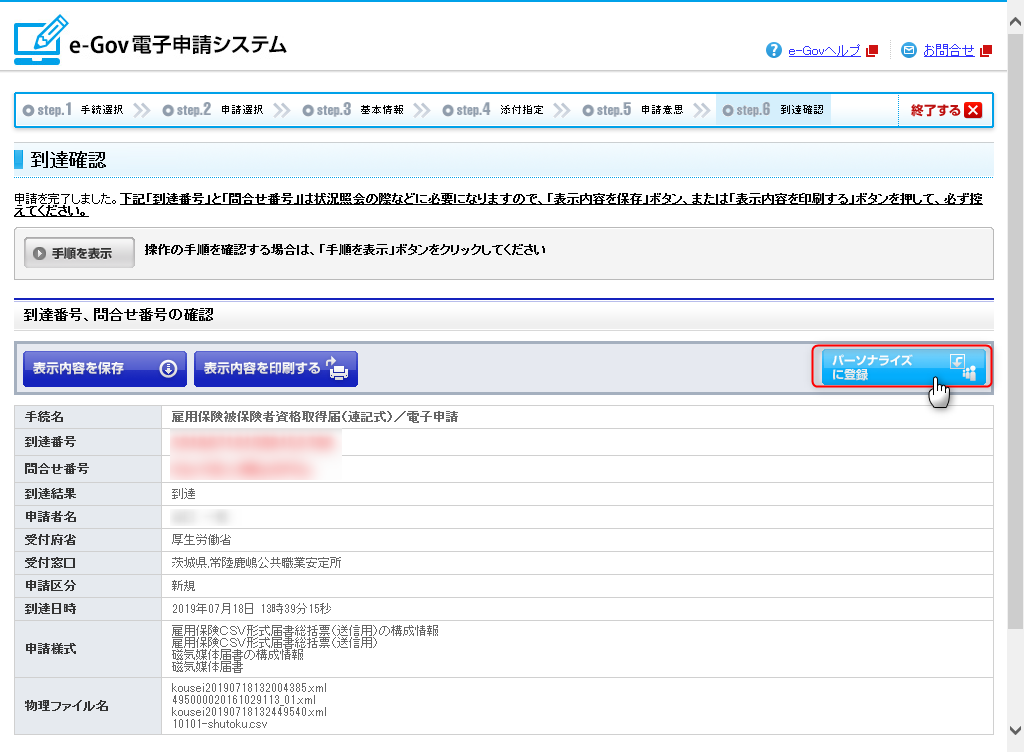This screenshot has height=752, width=1024.
Task: Click the envelope icon beside お問合せ
Action: [908, 50]
